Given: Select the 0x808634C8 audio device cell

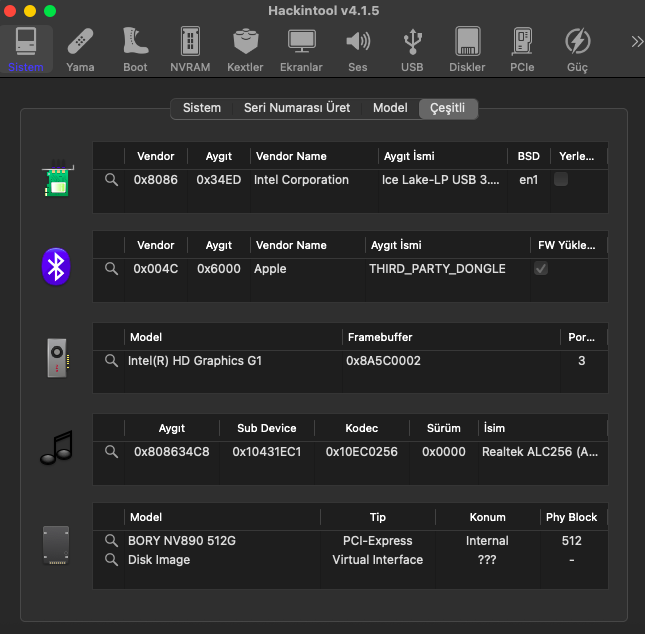Looking at the screenshot, I should pos(172,452).
